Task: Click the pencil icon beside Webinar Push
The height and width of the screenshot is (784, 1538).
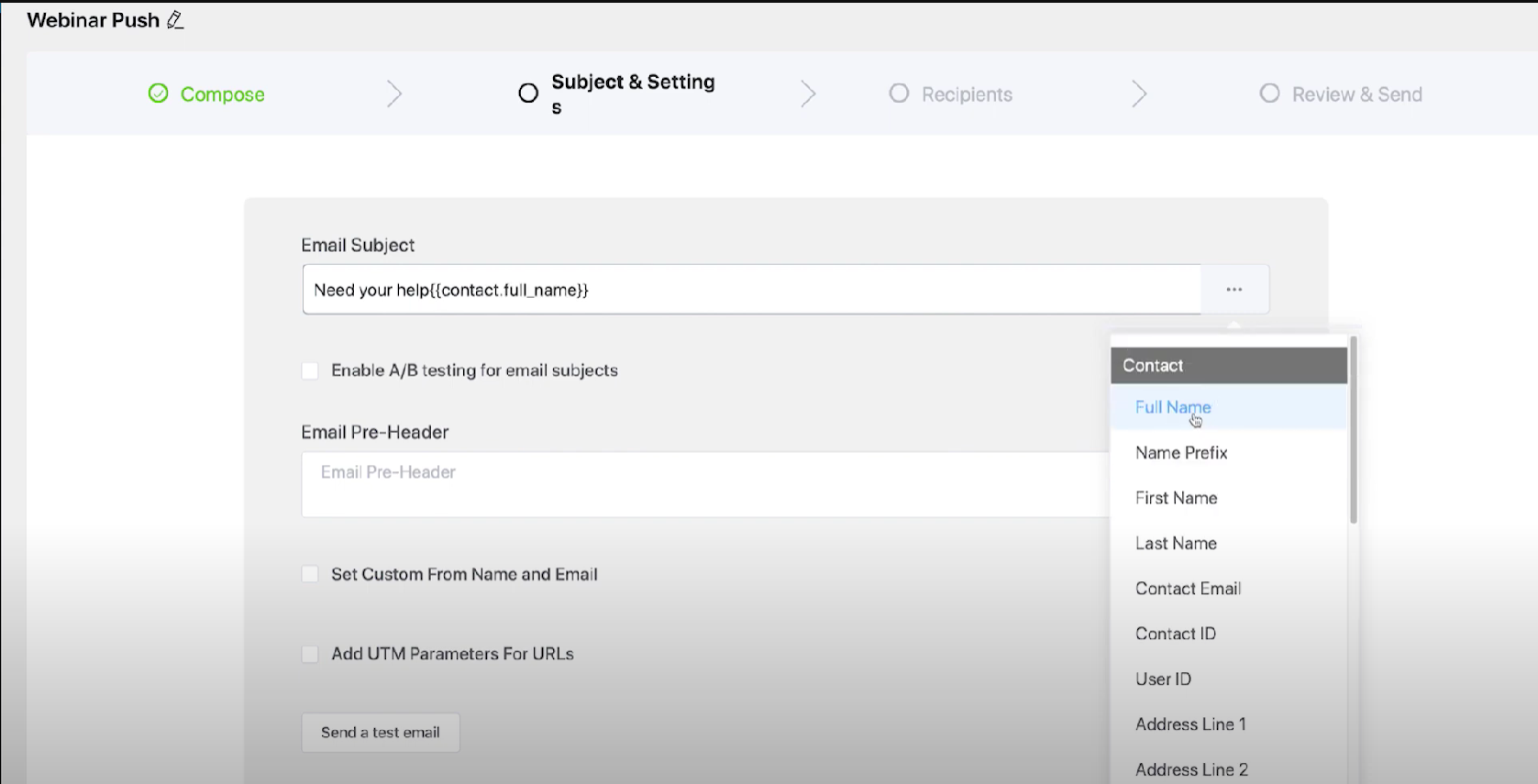Action: coord(175,20)
